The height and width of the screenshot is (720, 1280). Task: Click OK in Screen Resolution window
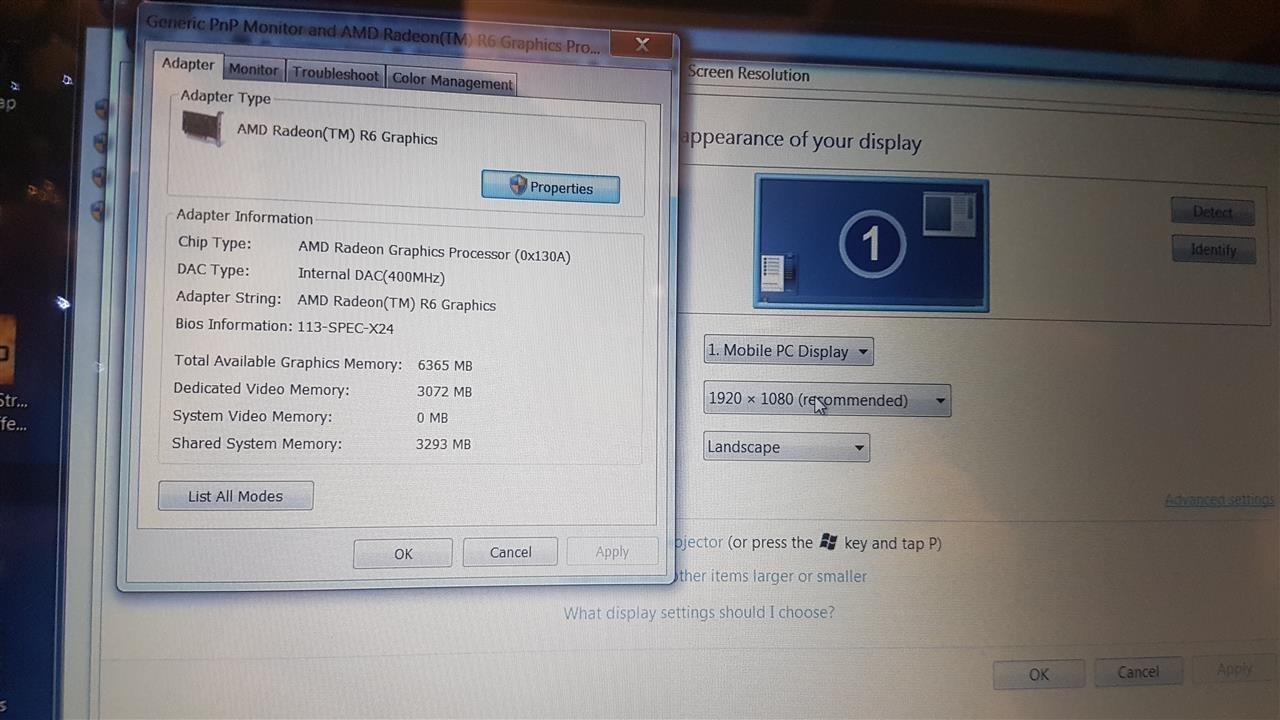point(1039,674)
